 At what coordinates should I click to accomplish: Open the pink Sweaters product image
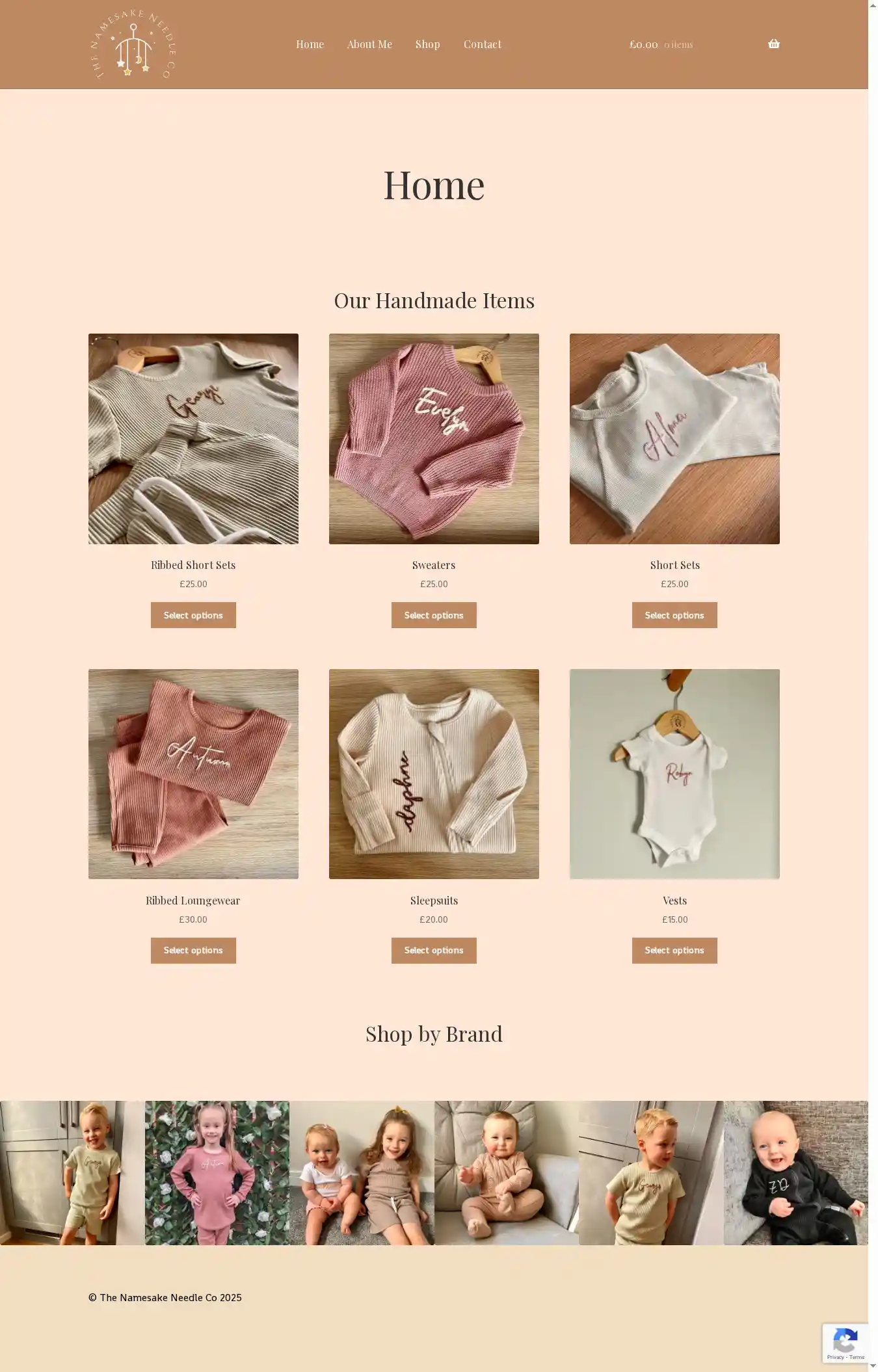point(434,439)
